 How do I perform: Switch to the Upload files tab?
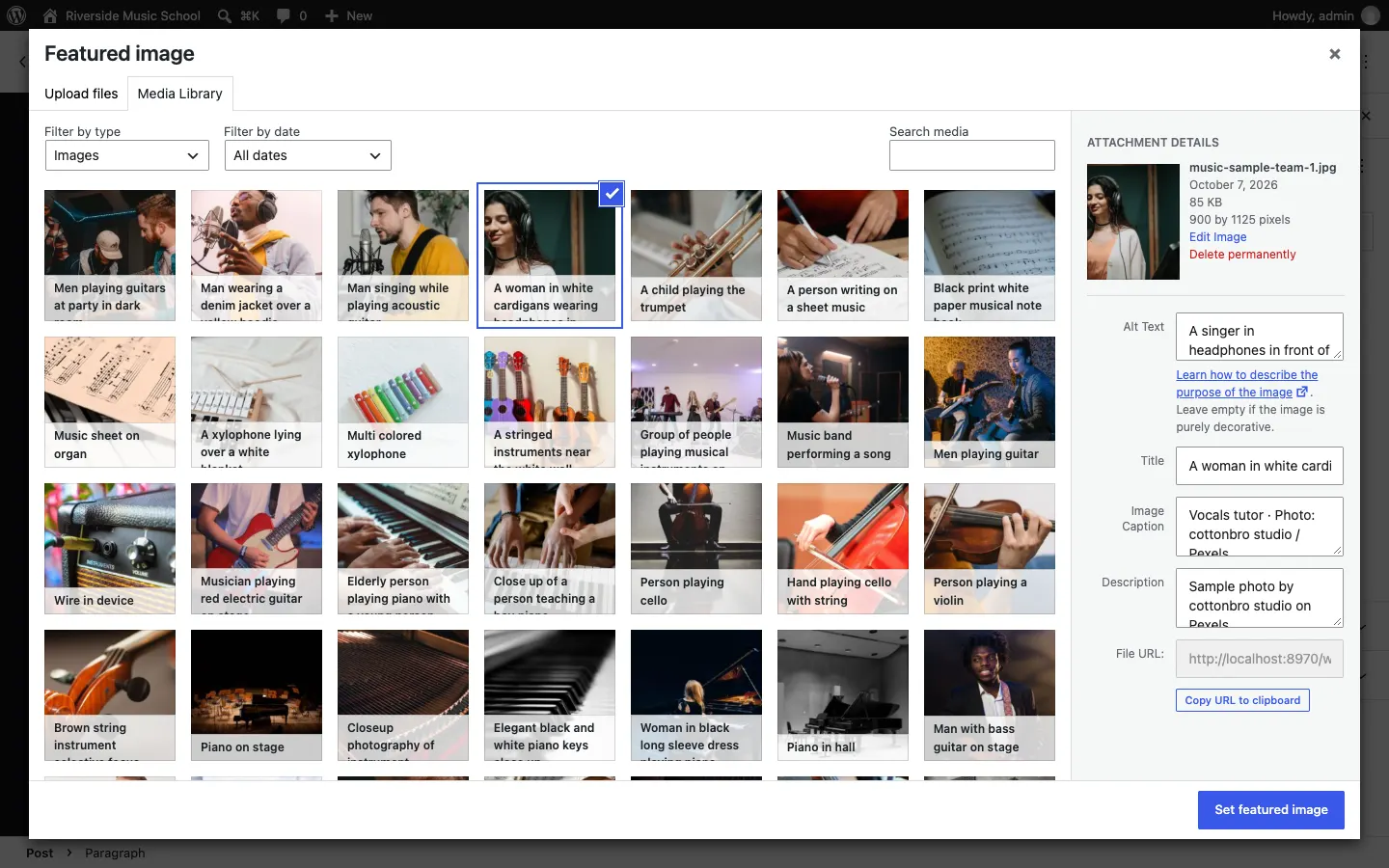[x=81, y=94]
